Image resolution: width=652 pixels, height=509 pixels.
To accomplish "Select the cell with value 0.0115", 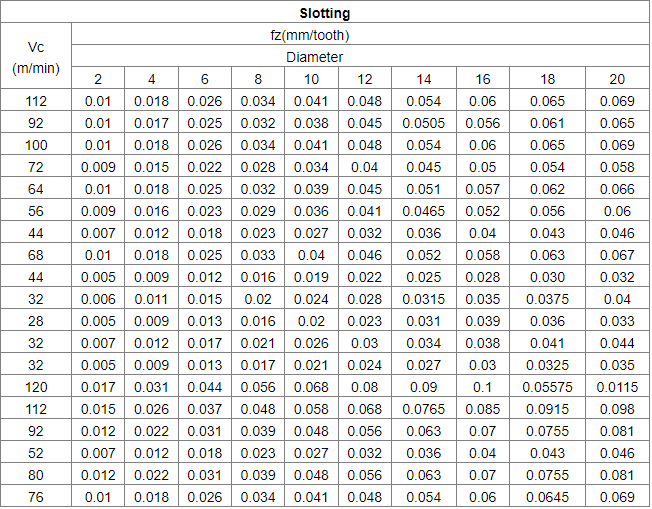I will pyautogui.click(x=616, y=387).
